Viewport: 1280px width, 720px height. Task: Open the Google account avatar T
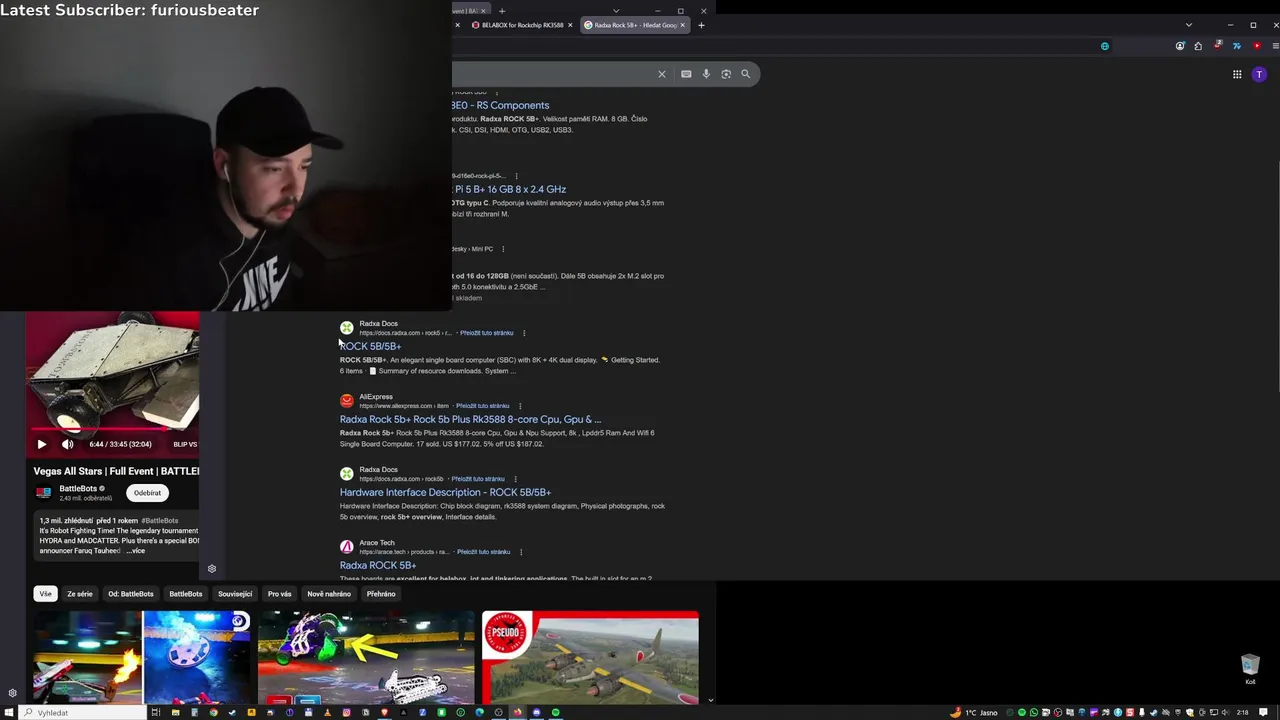(x=1259, y=74)
